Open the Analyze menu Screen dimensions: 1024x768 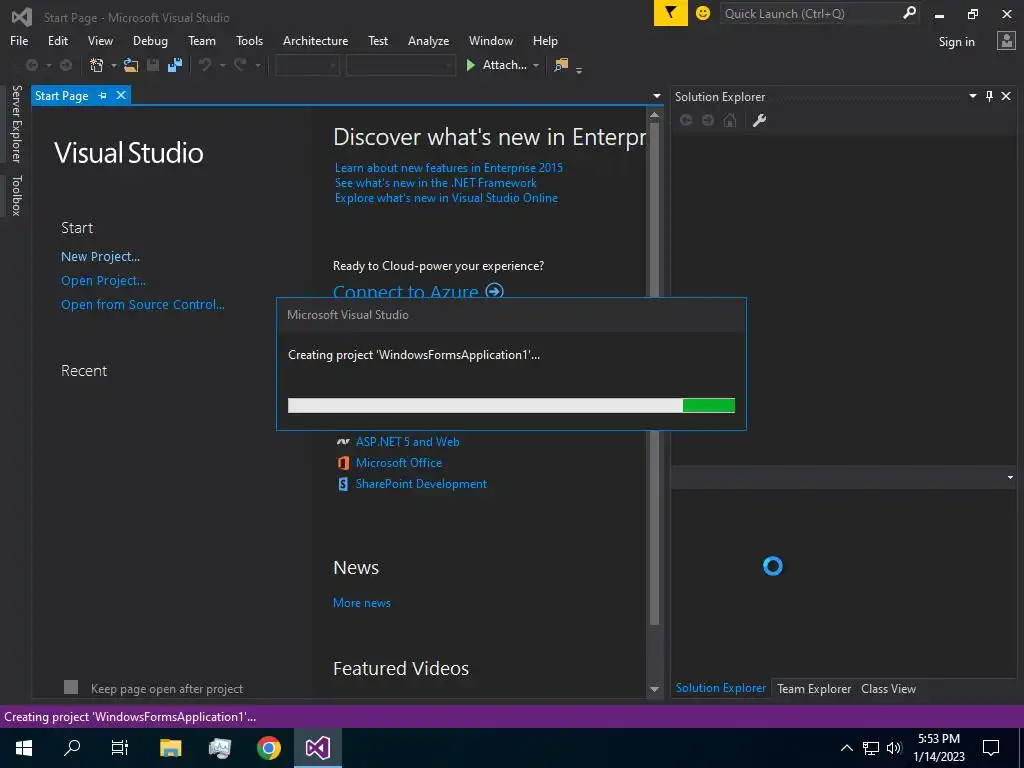[428, 40]
